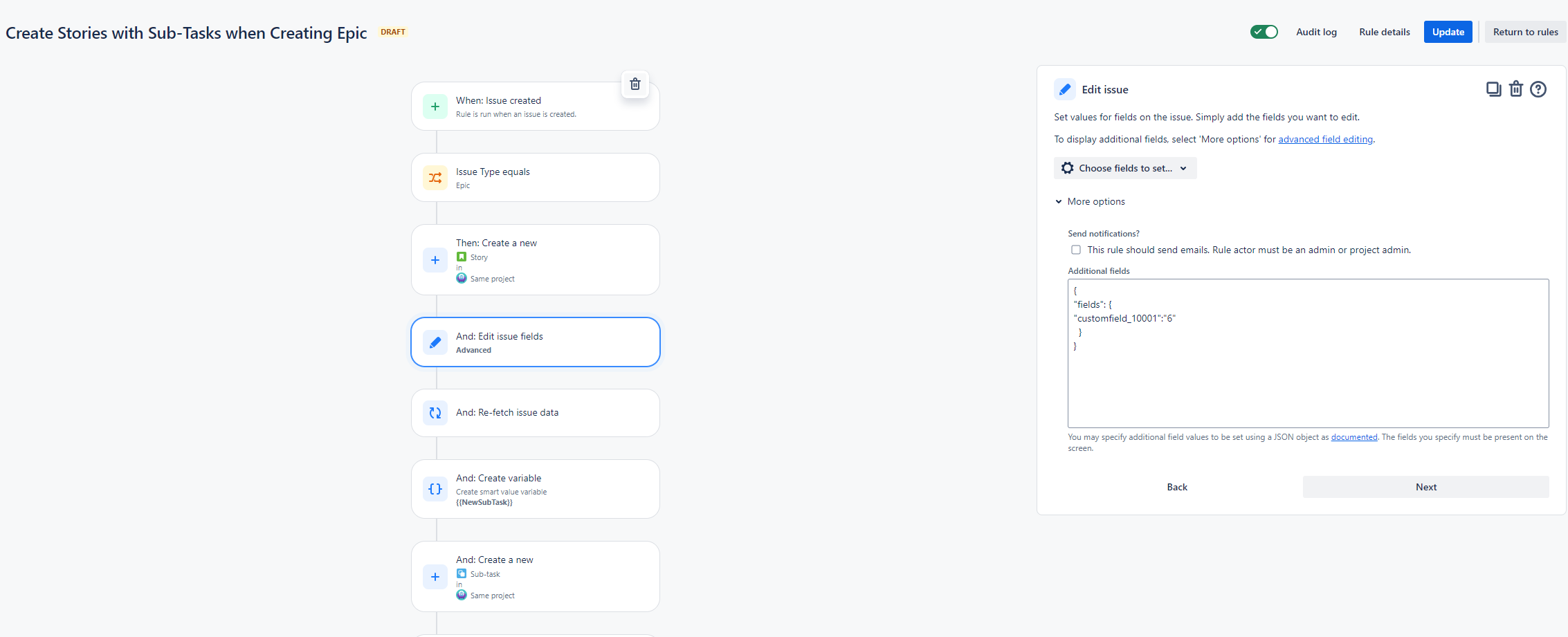1568x637 pixels.
Task: Select the When: Issue created trigger card
Action: click(x=536, y=107)
